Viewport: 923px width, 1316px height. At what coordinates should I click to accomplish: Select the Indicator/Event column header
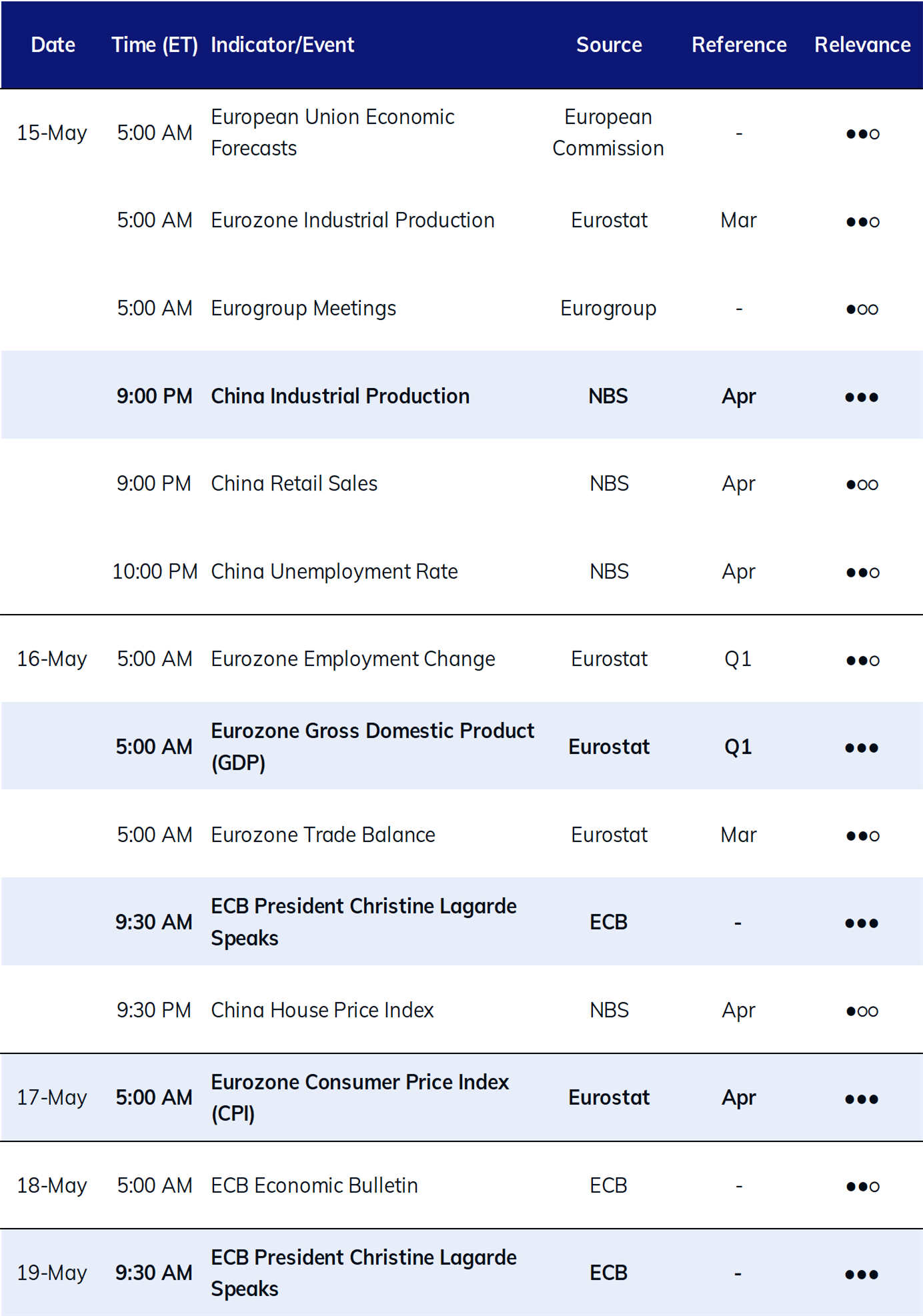(283, 45)
